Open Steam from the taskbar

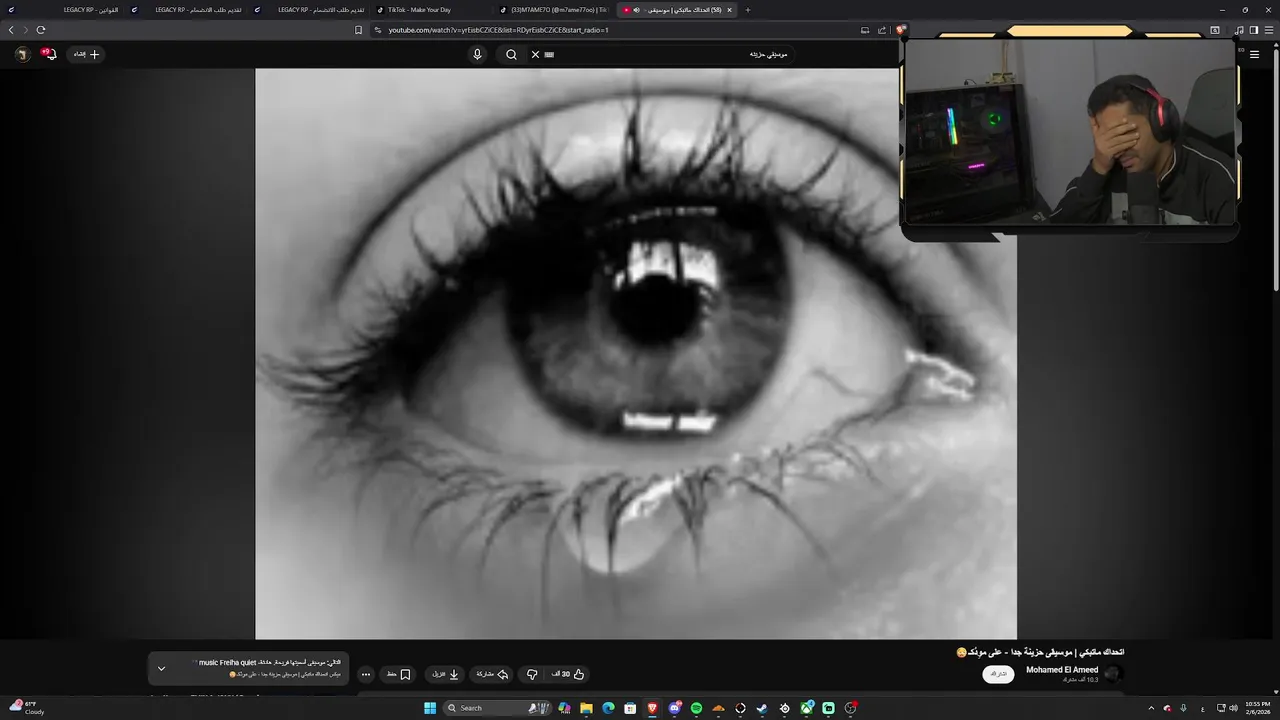point(762,708)
